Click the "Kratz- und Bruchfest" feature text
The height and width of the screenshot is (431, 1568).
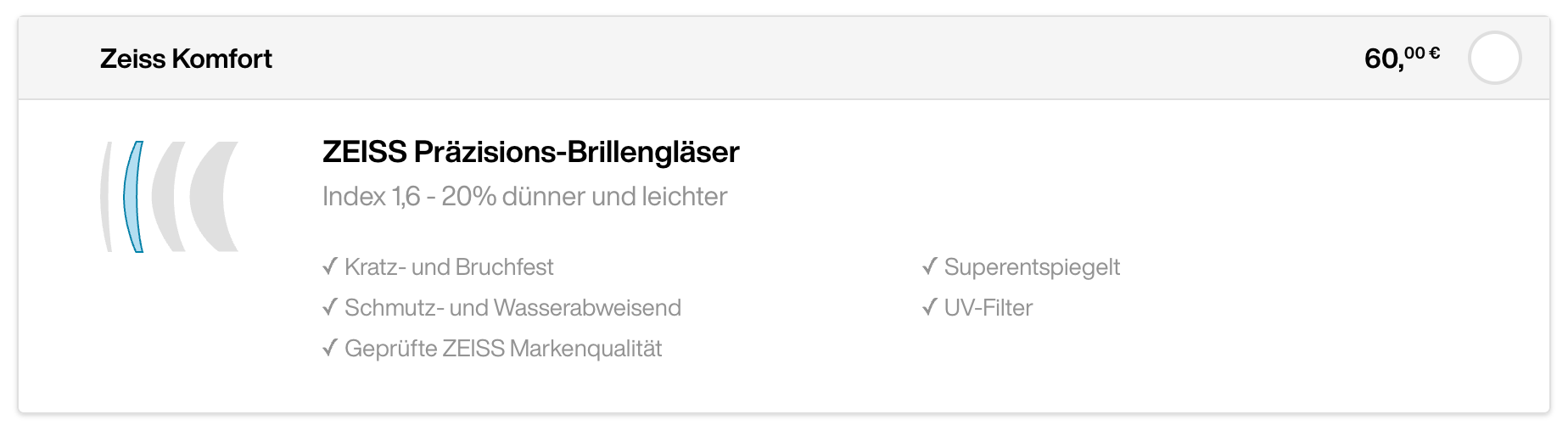[449, 267]
